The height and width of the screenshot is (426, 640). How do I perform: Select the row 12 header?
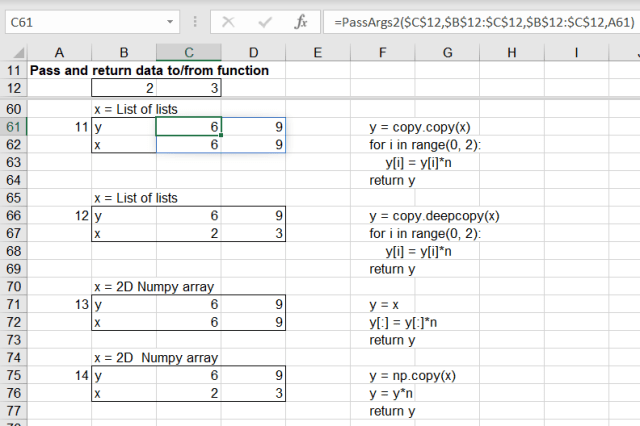click(x=13, y=88)
